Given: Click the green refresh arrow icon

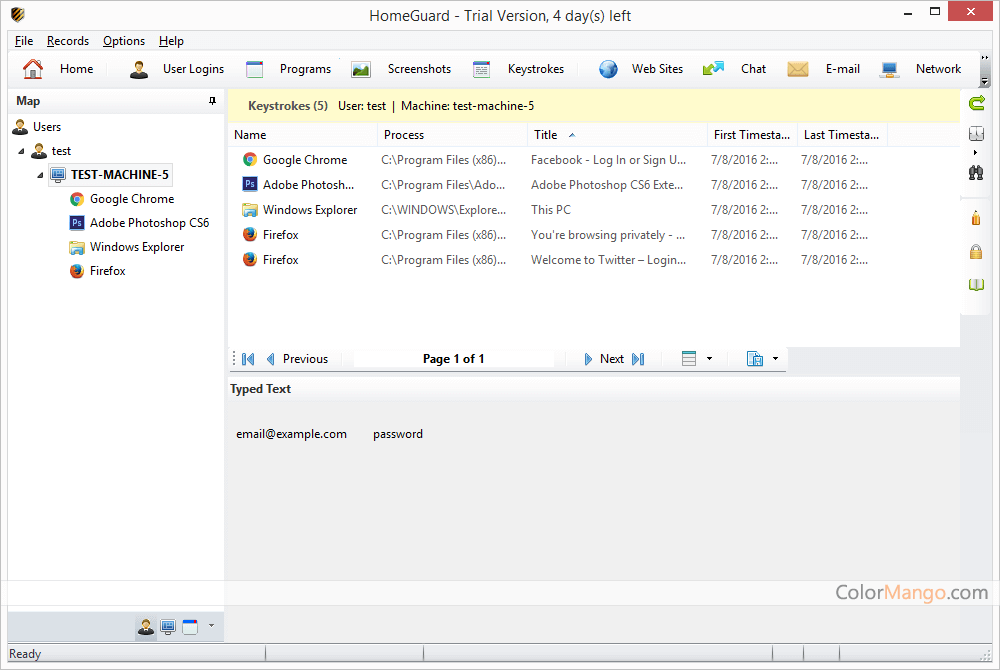Looking at the screenshot, I should (977, 103).
